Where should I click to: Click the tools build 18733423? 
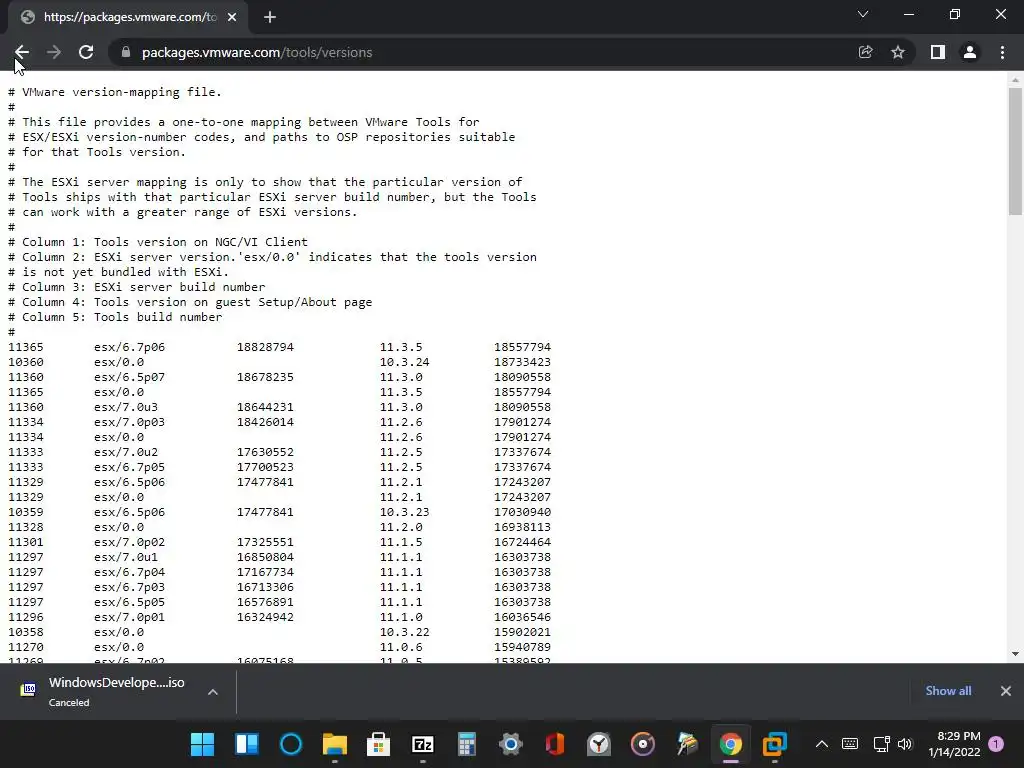coord(522,362)
